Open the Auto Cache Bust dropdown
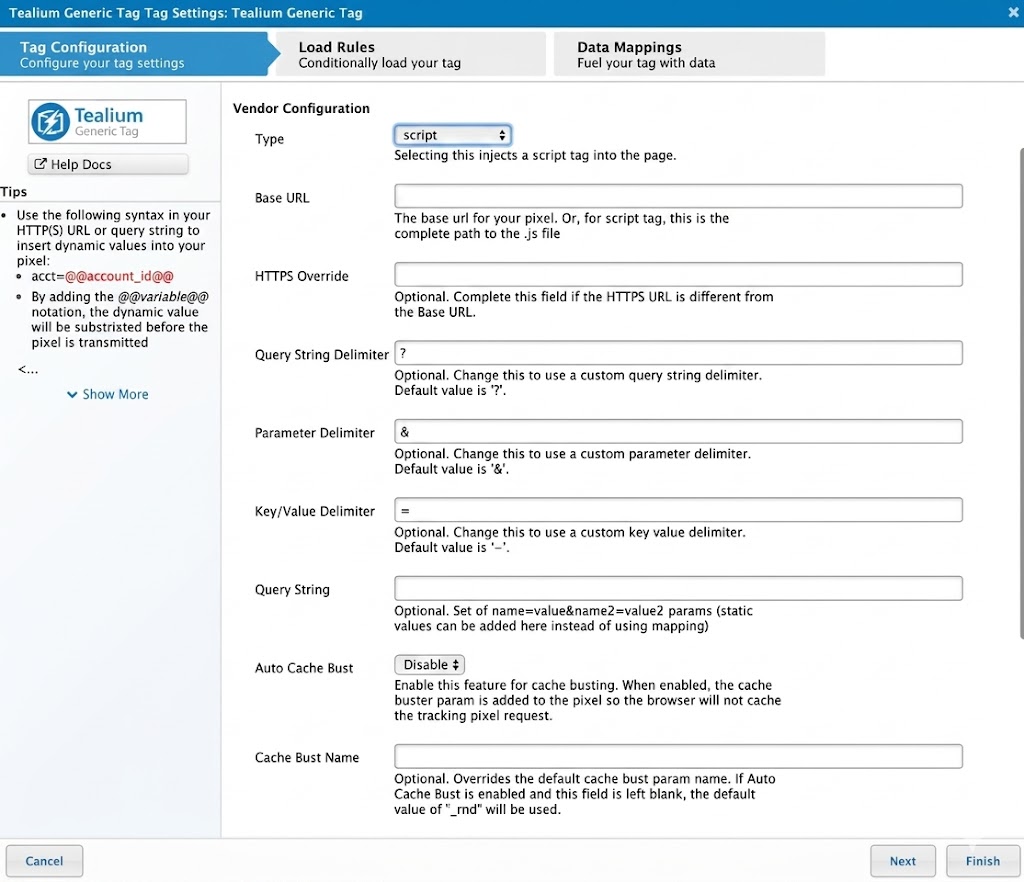1024x882 pixels. pos(429,665)
